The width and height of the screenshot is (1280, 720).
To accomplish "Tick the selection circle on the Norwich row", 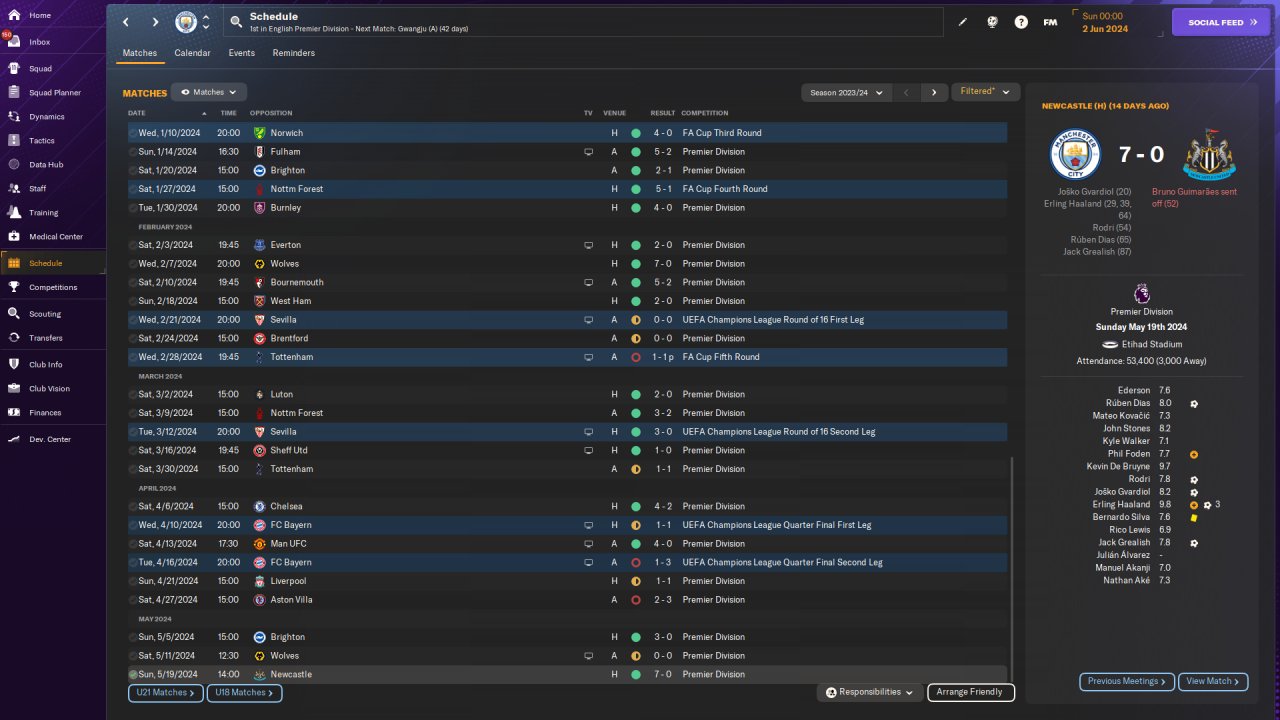I will [133, 133].
